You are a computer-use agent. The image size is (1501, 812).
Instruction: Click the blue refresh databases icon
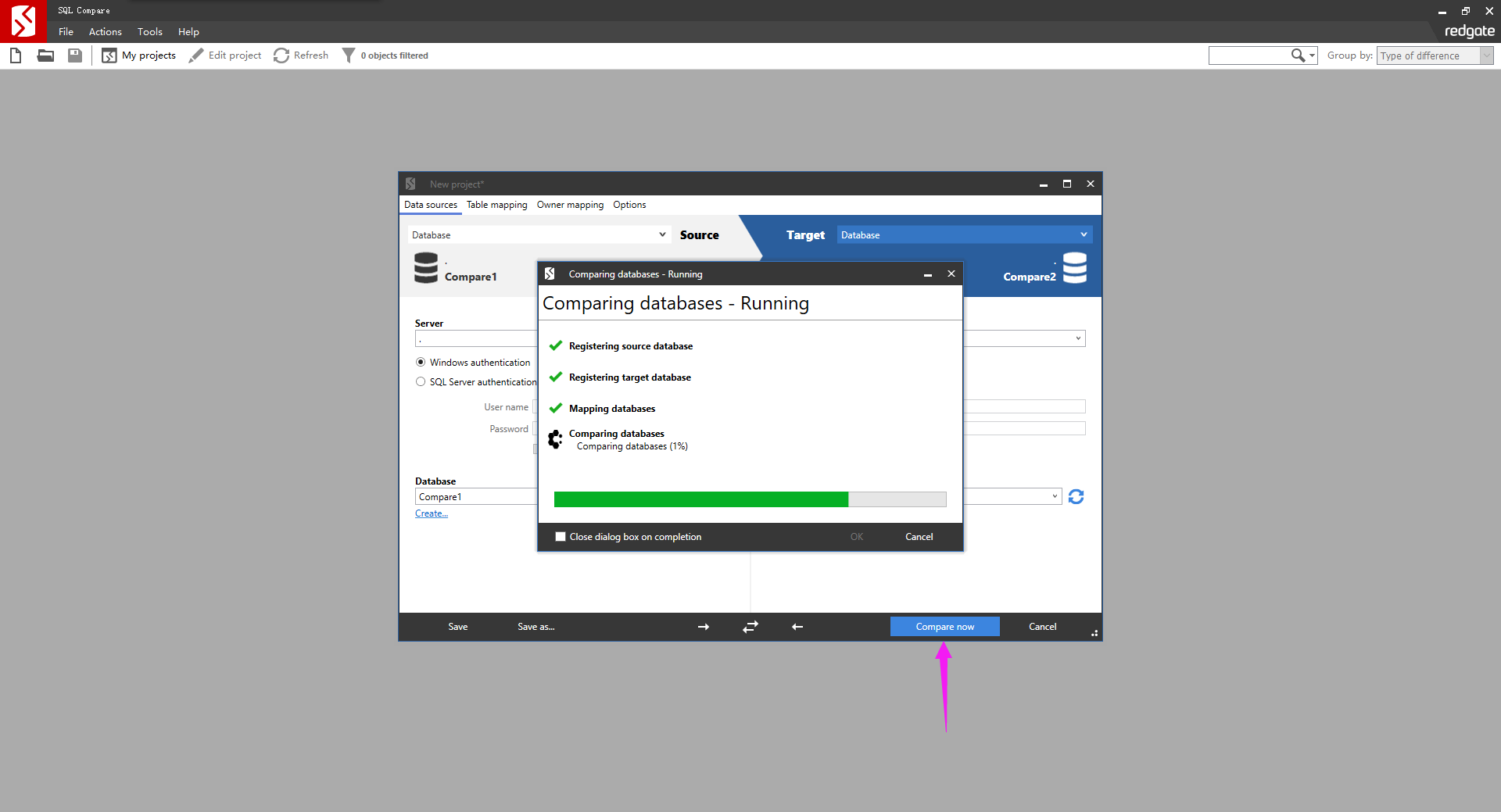[1076, 497]
